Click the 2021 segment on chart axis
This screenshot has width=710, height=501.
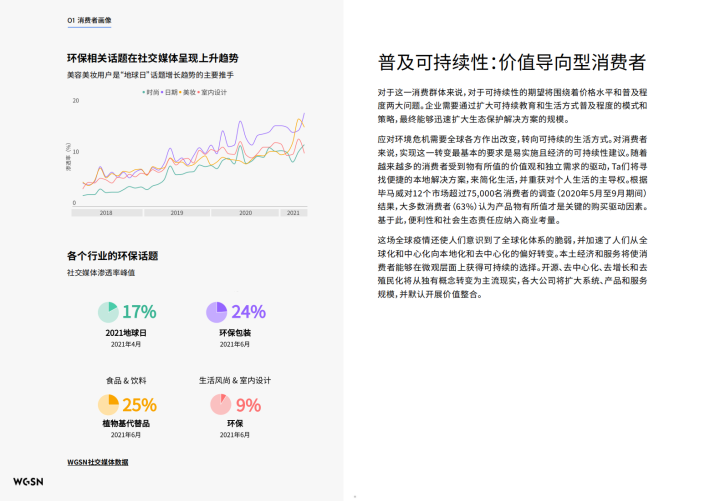click(292, 213)
